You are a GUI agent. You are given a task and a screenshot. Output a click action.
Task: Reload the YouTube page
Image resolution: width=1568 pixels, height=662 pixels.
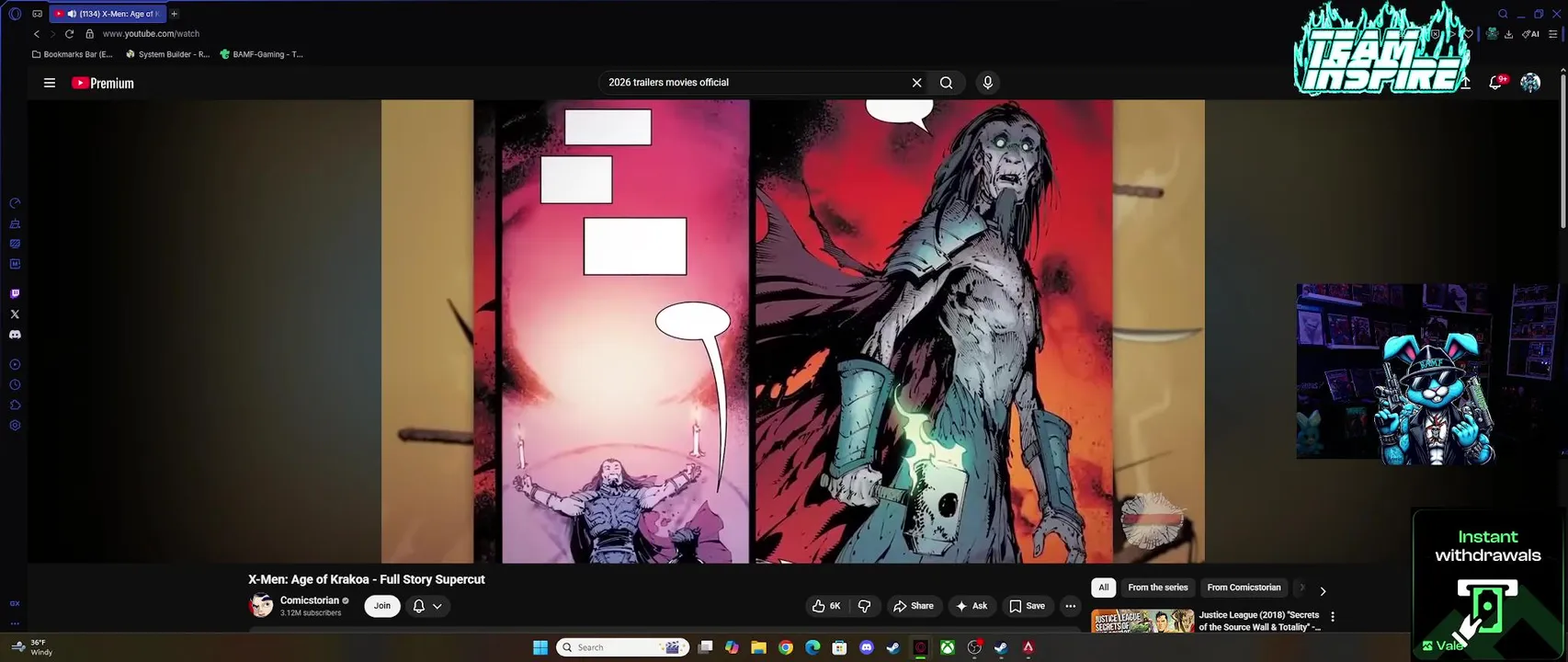pyautogui.click(x=69, y=33)
